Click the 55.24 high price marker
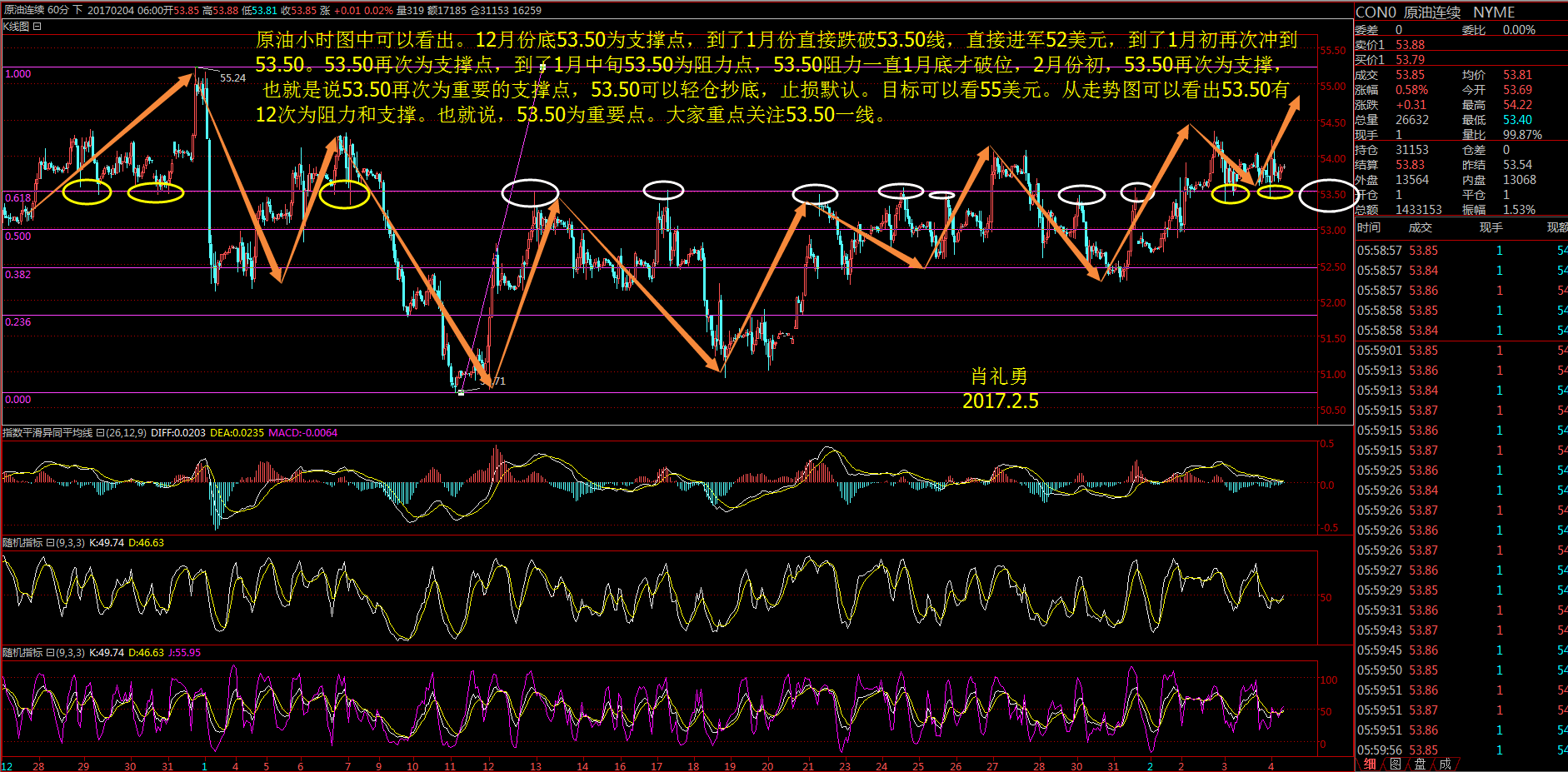Viewport: 1568px width, 772px height. [x=232, y=78]
